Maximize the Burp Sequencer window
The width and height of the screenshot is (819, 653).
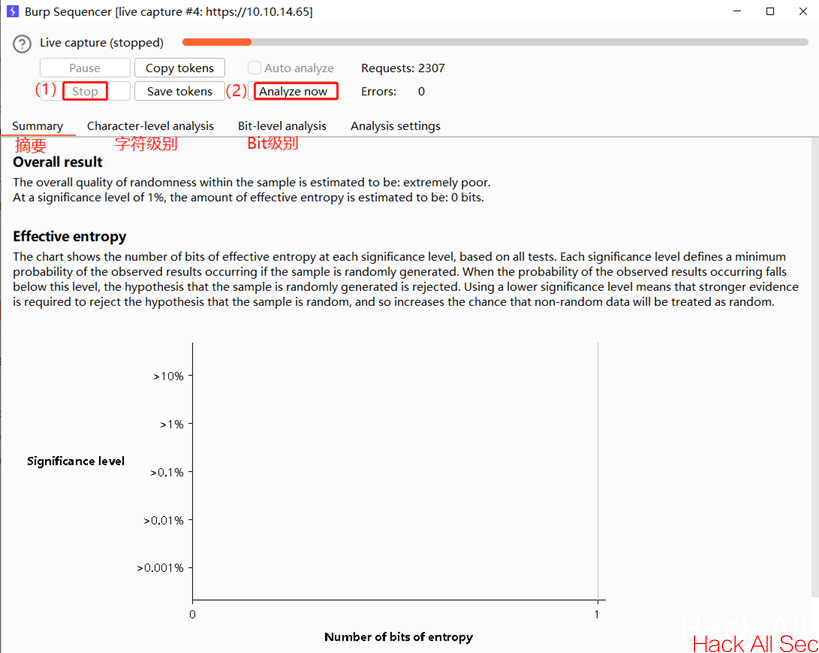[x=770, y=11]
